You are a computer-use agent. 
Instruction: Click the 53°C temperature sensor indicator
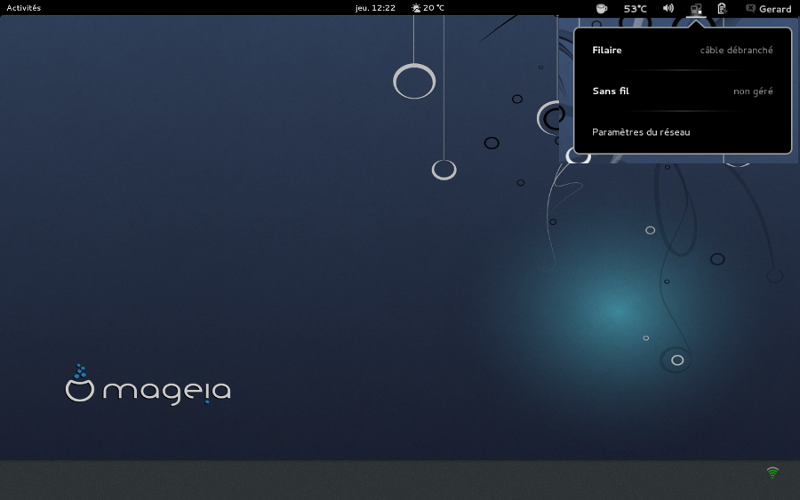click(x=635, y=8)
